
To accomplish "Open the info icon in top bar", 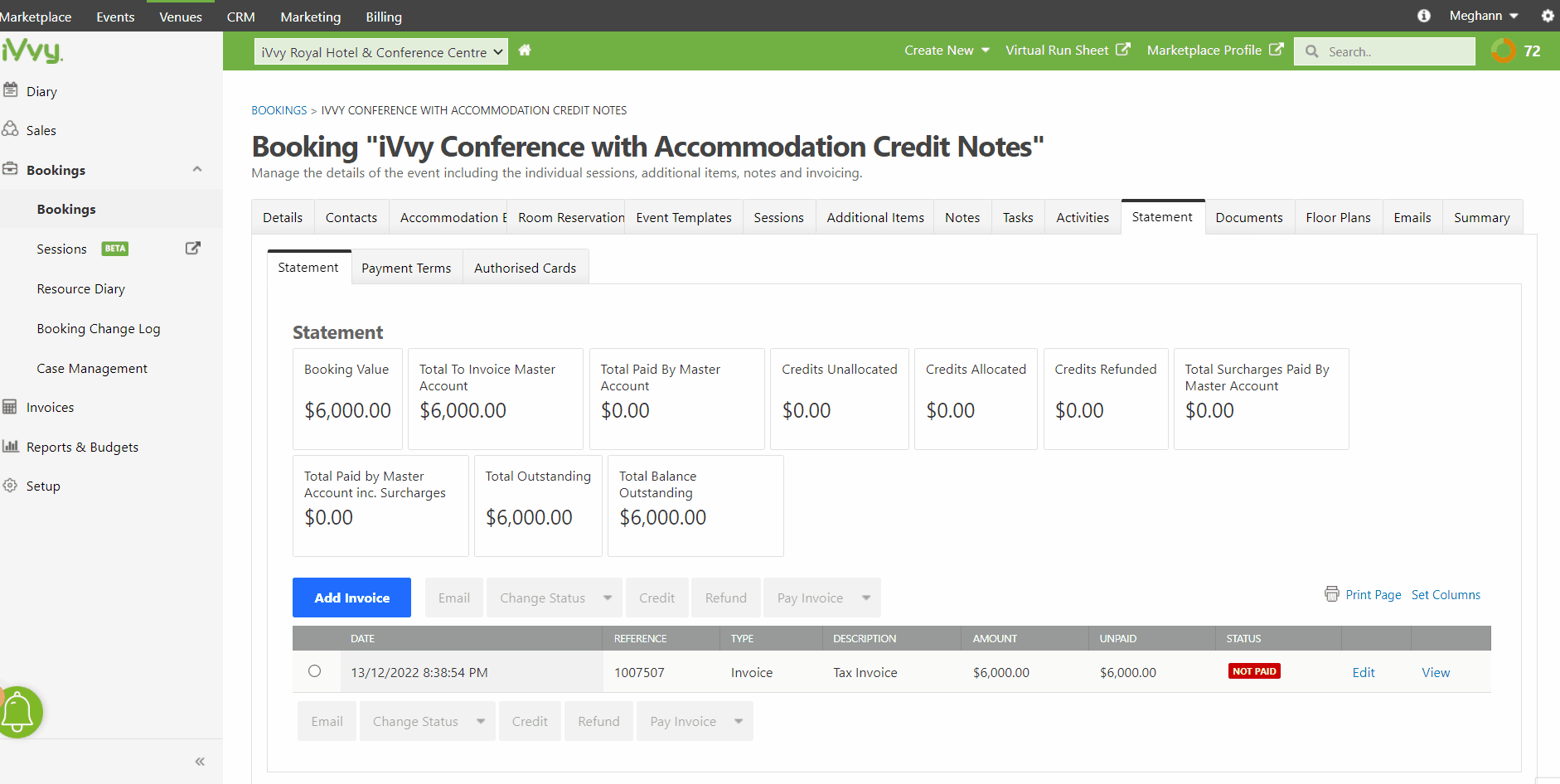I will pyautogui.click(x=1423, y=16).
